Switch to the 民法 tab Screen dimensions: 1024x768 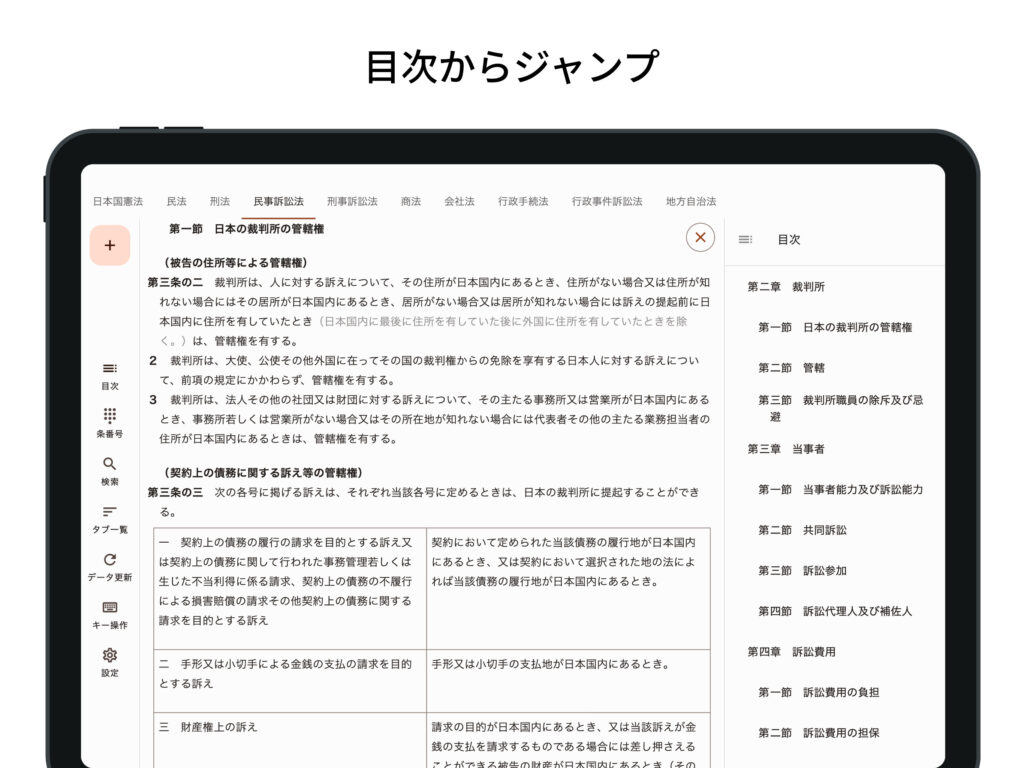(x=176, y=201)
